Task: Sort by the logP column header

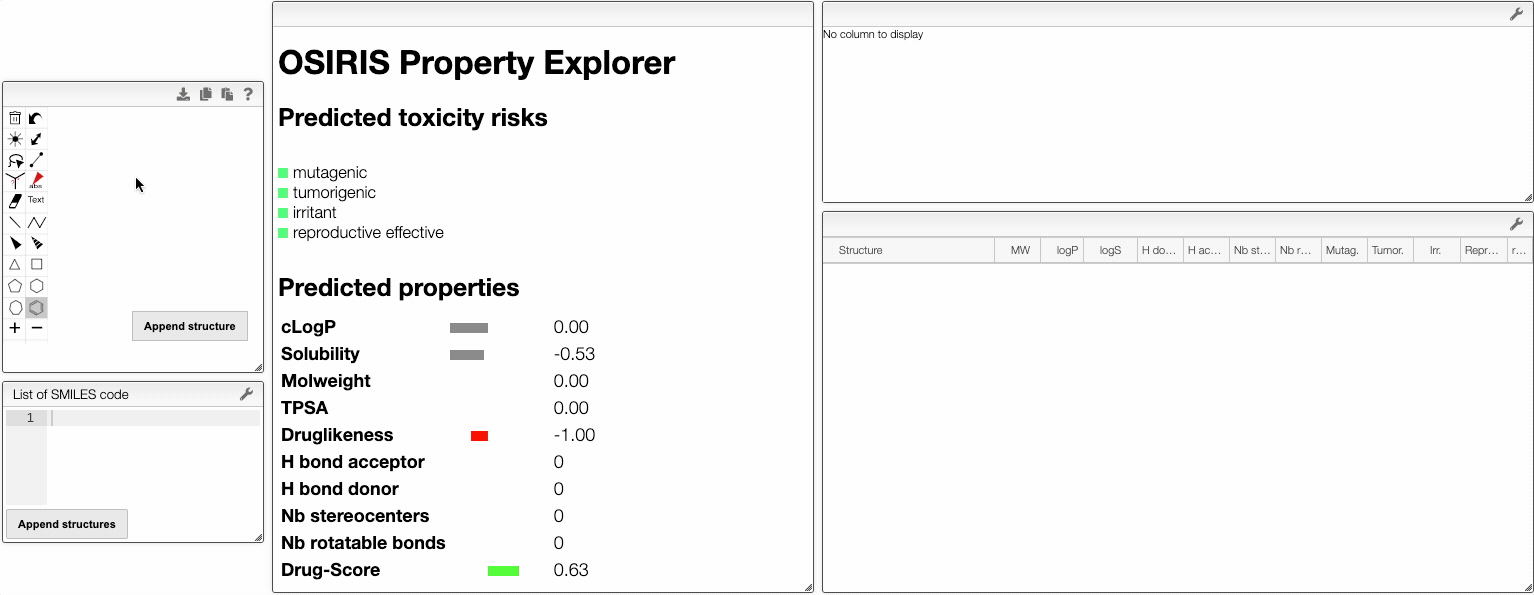Action: pyautogui.click(x=1063, y=250)
